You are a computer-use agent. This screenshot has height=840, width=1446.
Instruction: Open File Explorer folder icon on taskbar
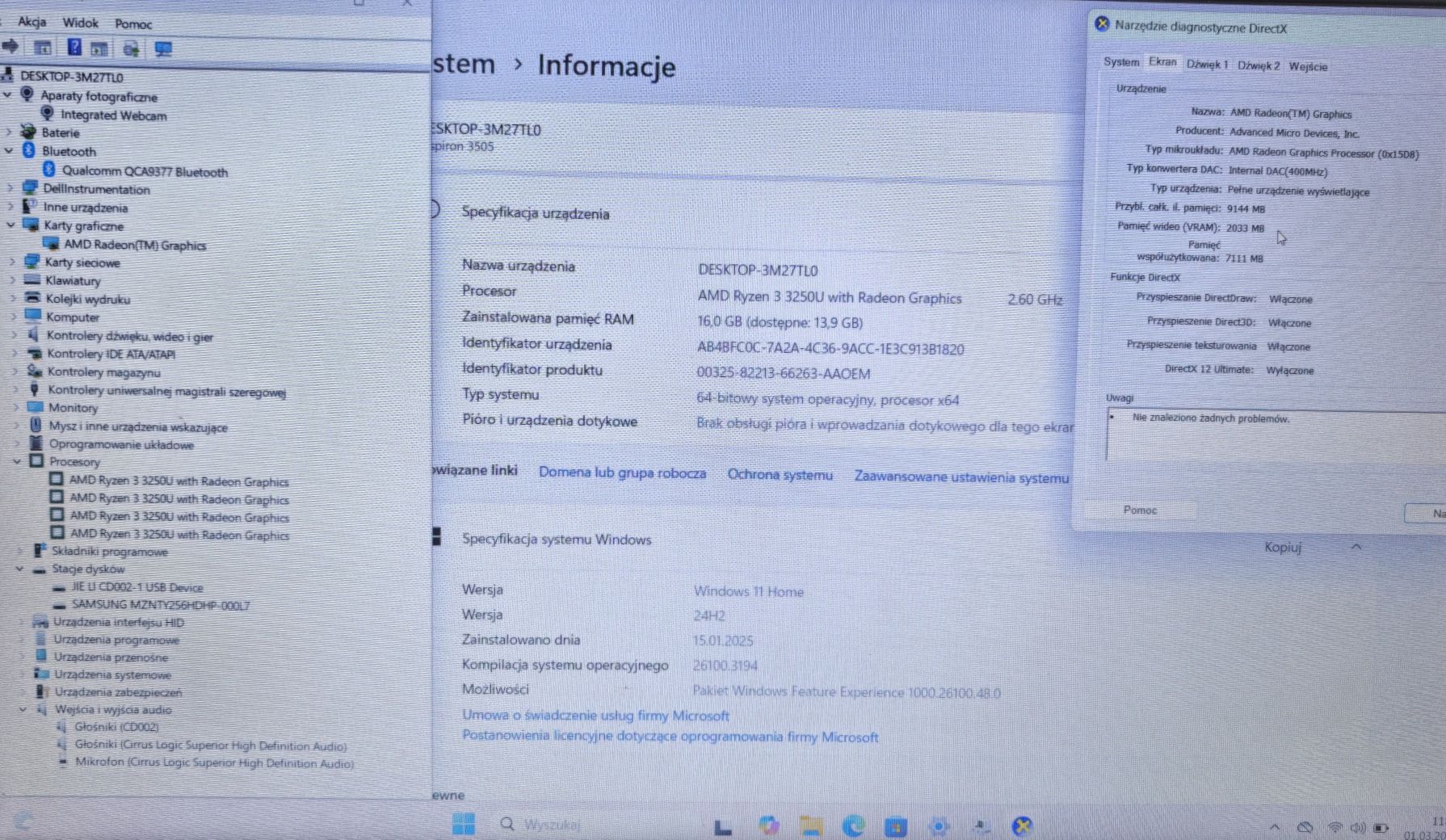click(810, 825)
